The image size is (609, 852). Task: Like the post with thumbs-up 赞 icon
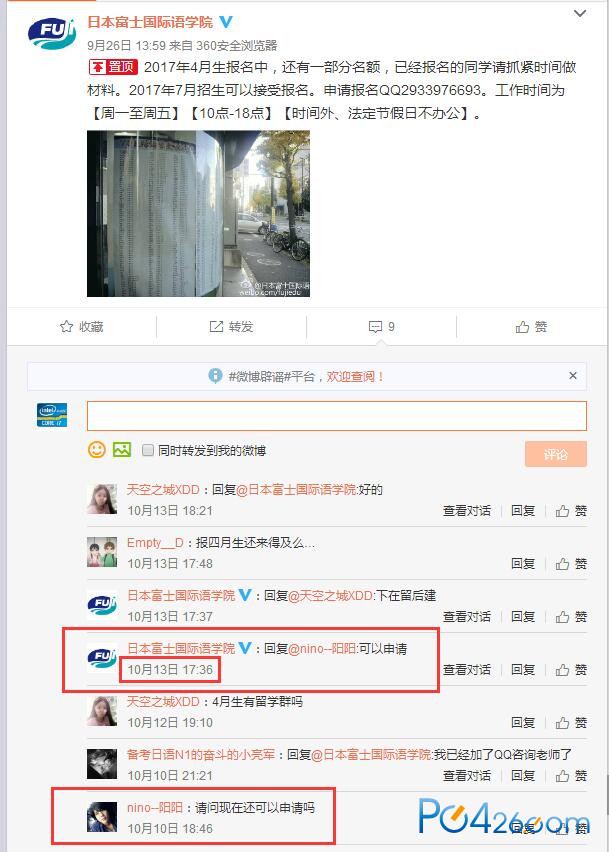tap(522, 327)
